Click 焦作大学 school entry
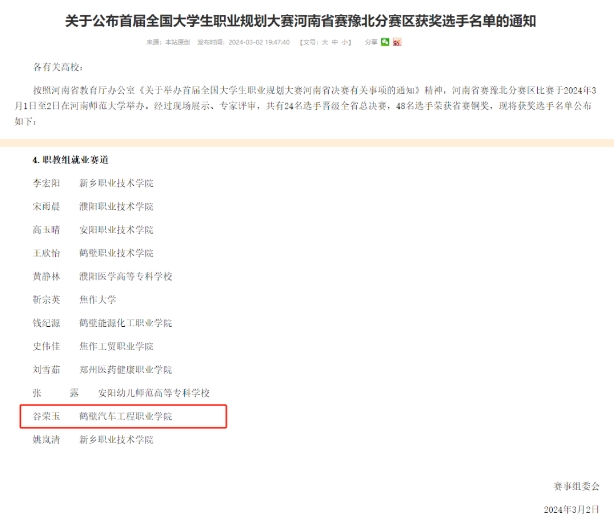Viewport: 614px width, 516px height. (x=98, y=299)
